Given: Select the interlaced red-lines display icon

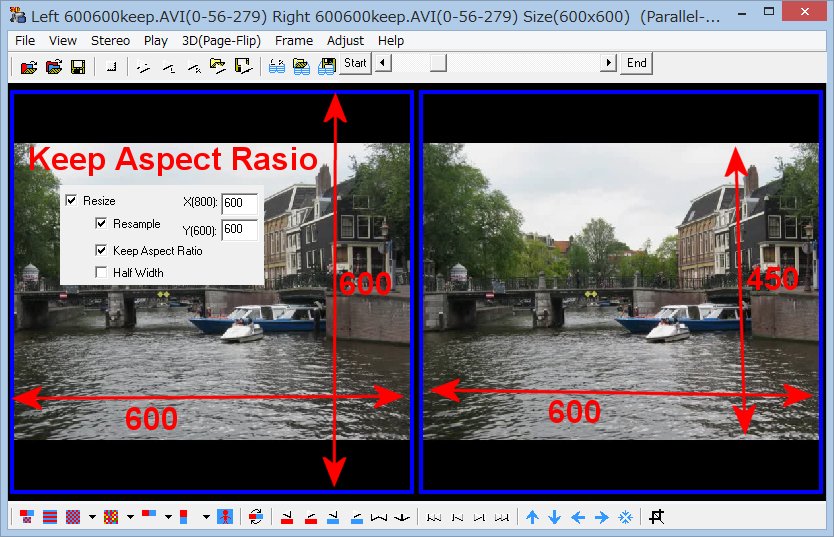Looking at the screenshot, I should click(50, 516).
